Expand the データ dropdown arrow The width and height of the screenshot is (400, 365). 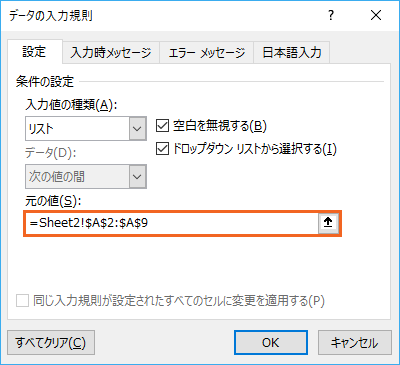click(138, 176)
